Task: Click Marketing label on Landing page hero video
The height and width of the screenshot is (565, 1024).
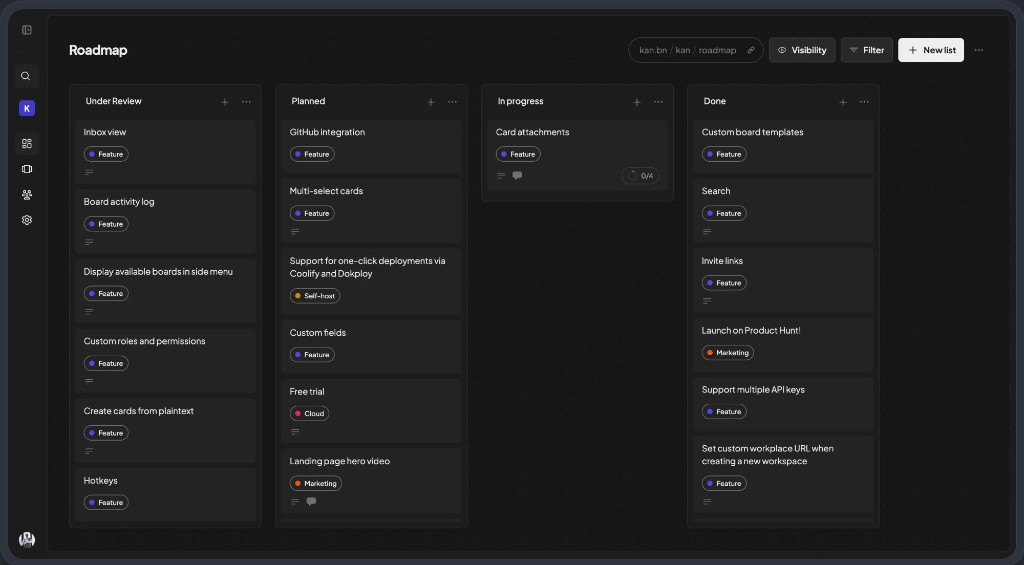Action: click(x=316, y=483)
